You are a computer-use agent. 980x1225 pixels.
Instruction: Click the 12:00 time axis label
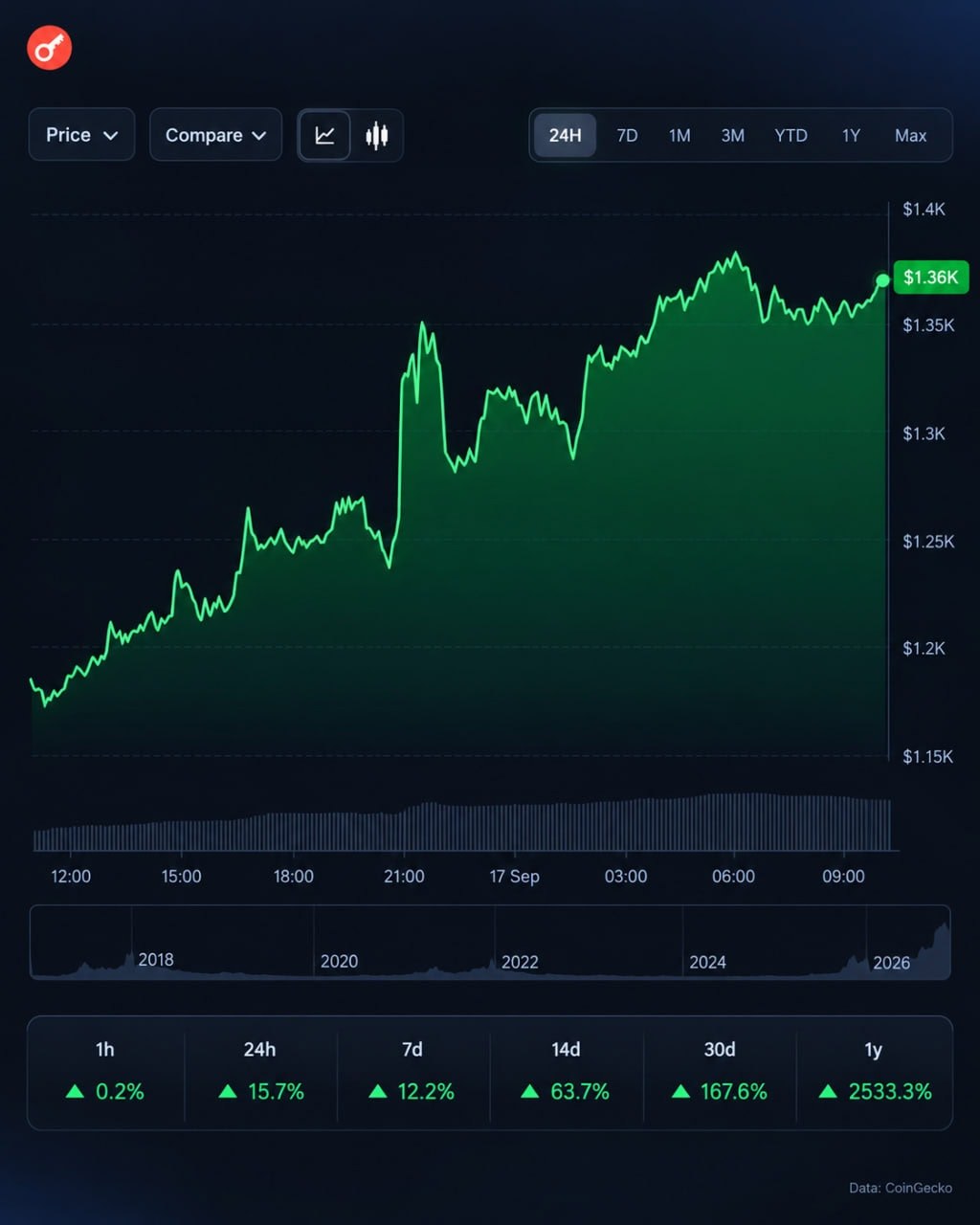tap(71, 876)
